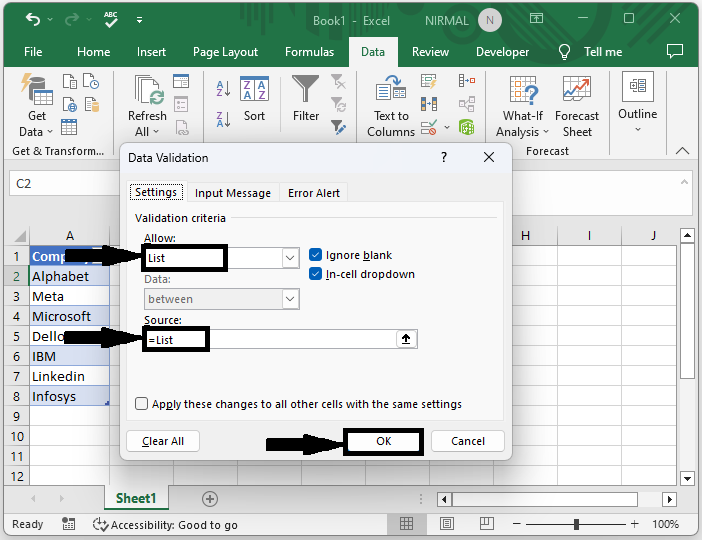This screenshot has height=540, width=702.
Task: Open the Get Data icon
Action: 37,90
